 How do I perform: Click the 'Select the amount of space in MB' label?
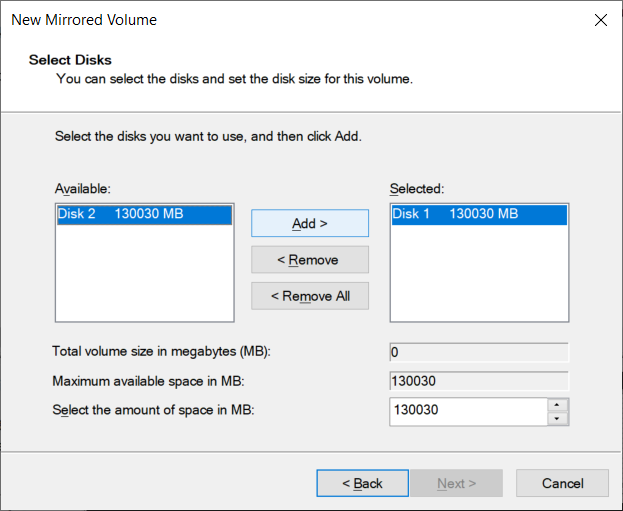[153, 410]
